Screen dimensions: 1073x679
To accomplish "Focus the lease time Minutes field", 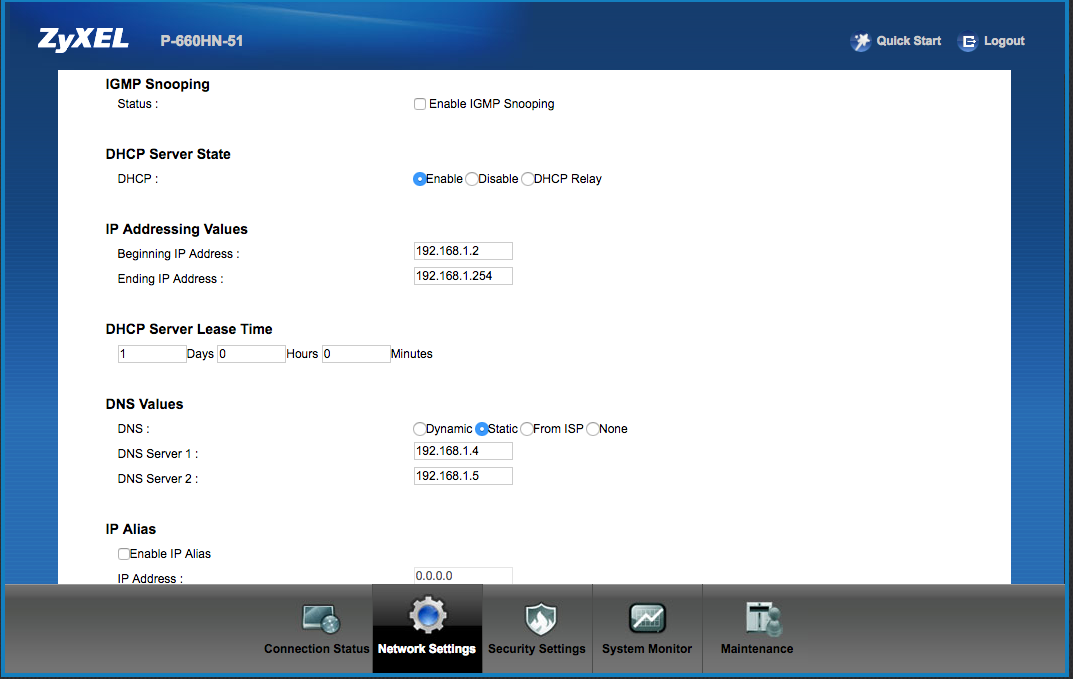I will pyautogui.click(x=356, y=354).
